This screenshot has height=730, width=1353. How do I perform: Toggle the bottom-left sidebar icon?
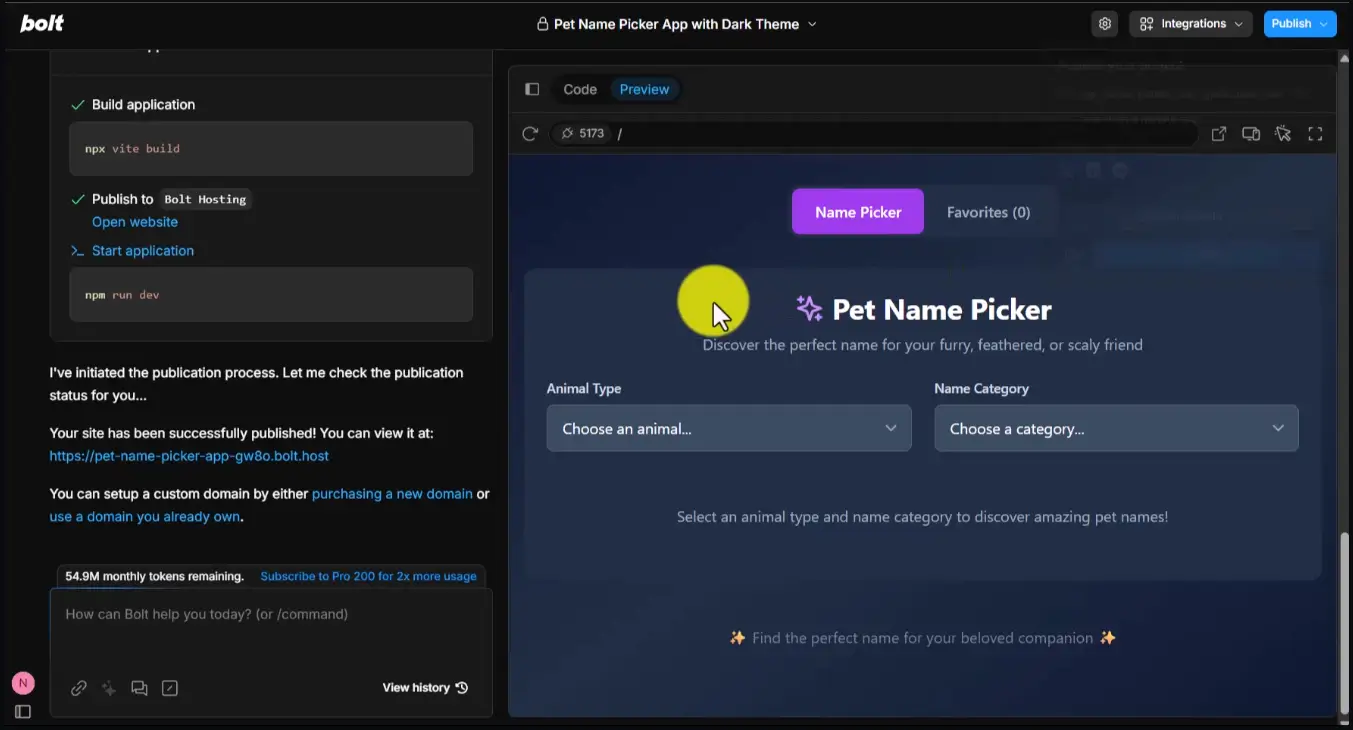(23, 712)
